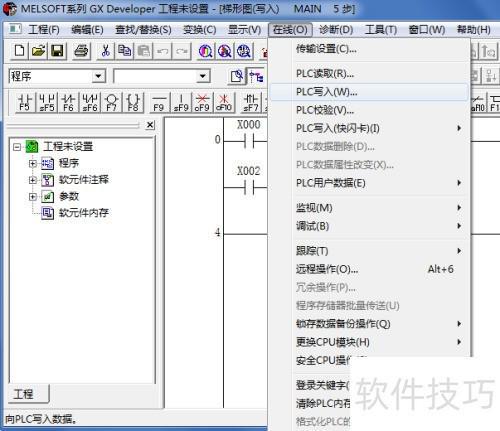Open the 显示(V) menu

244,30
